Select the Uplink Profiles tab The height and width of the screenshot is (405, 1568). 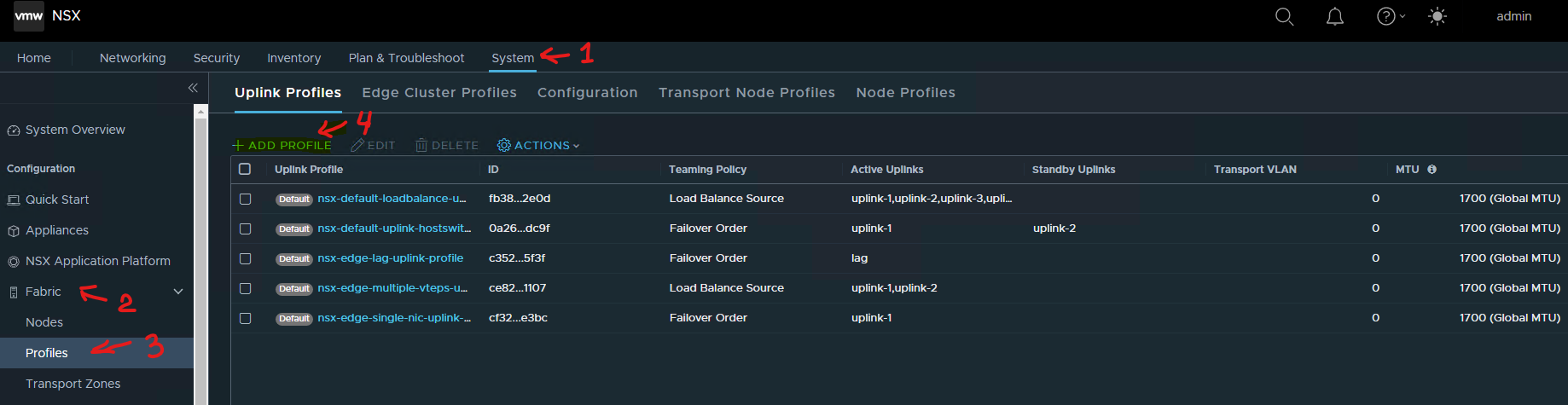288,92
